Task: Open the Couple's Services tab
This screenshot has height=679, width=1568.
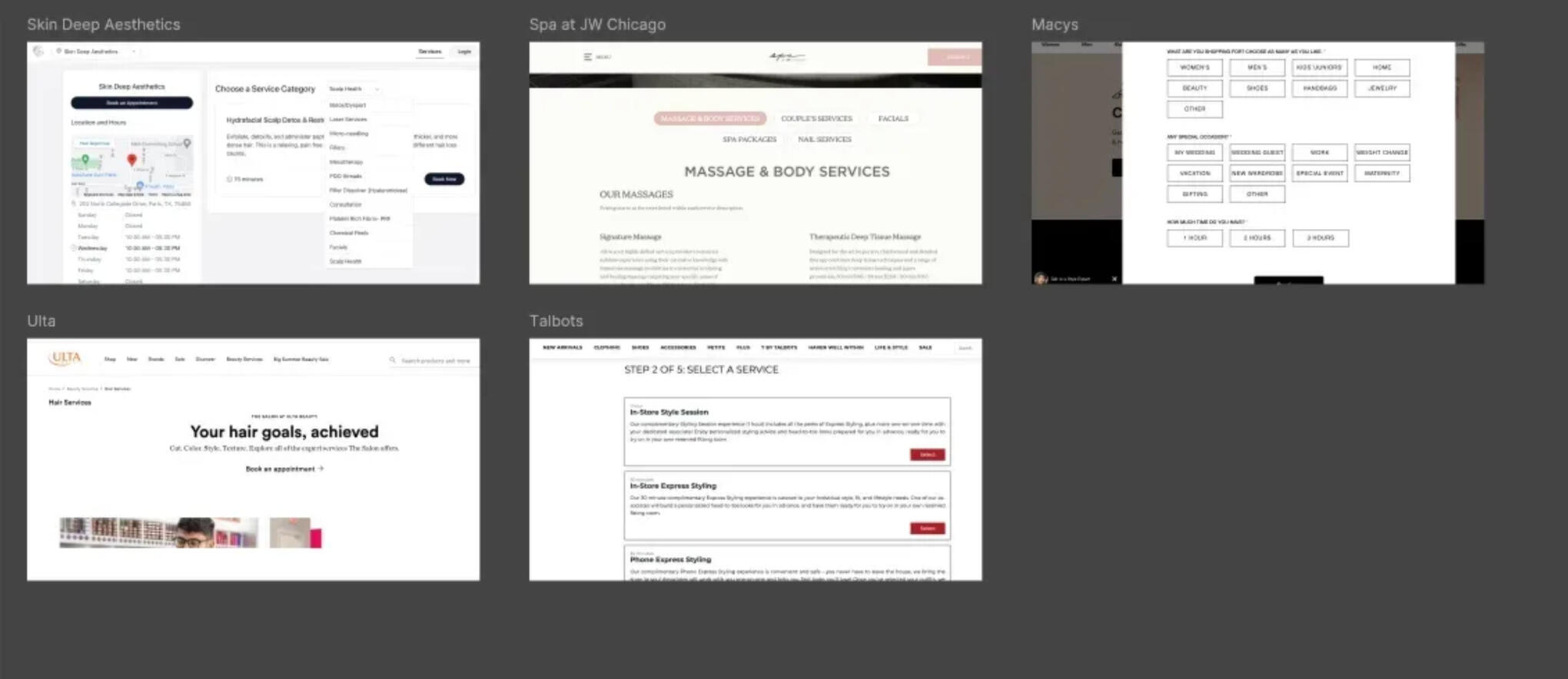Action: [816, 119]
